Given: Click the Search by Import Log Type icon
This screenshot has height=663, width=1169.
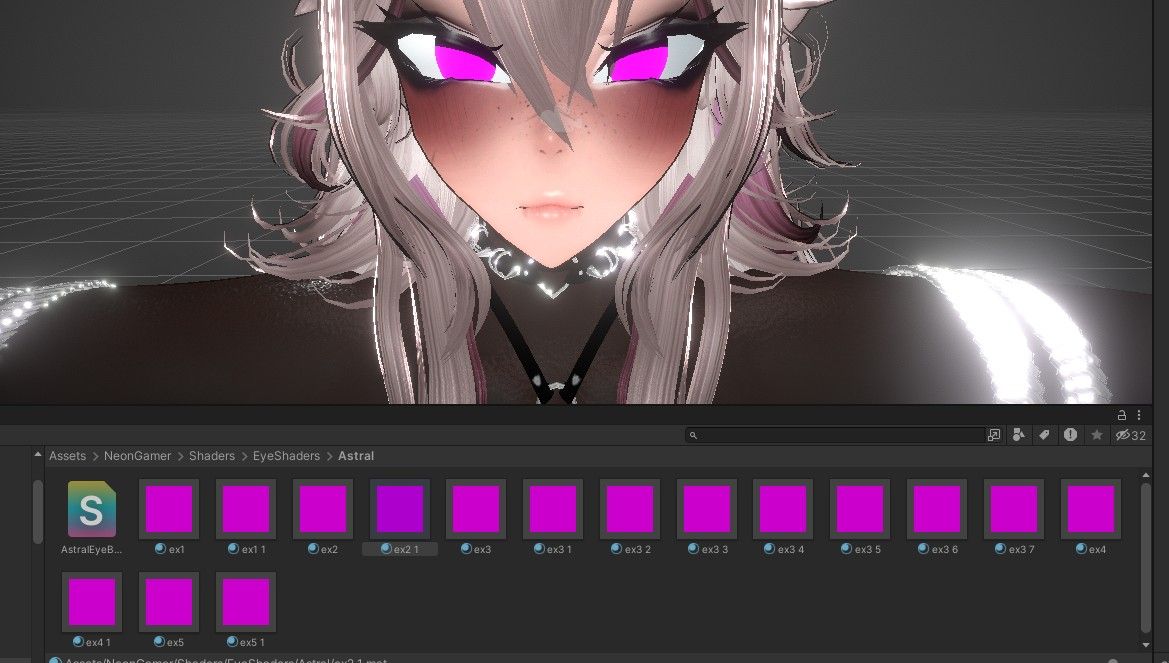Looking at the screenshot, I should 1071,435.
